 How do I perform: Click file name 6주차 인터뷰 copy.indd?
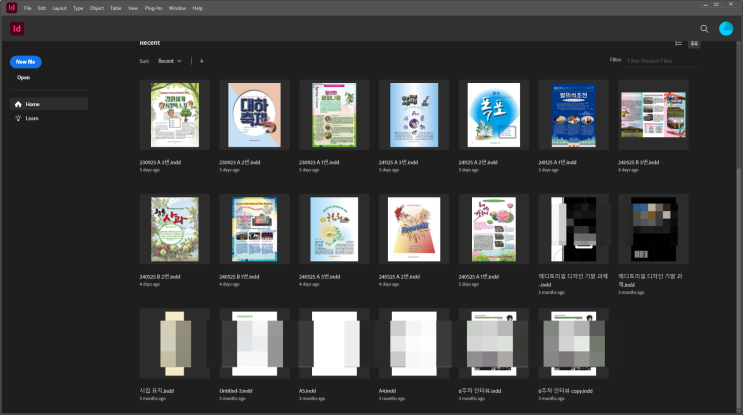pyautogui.click(x=565, y=391)
